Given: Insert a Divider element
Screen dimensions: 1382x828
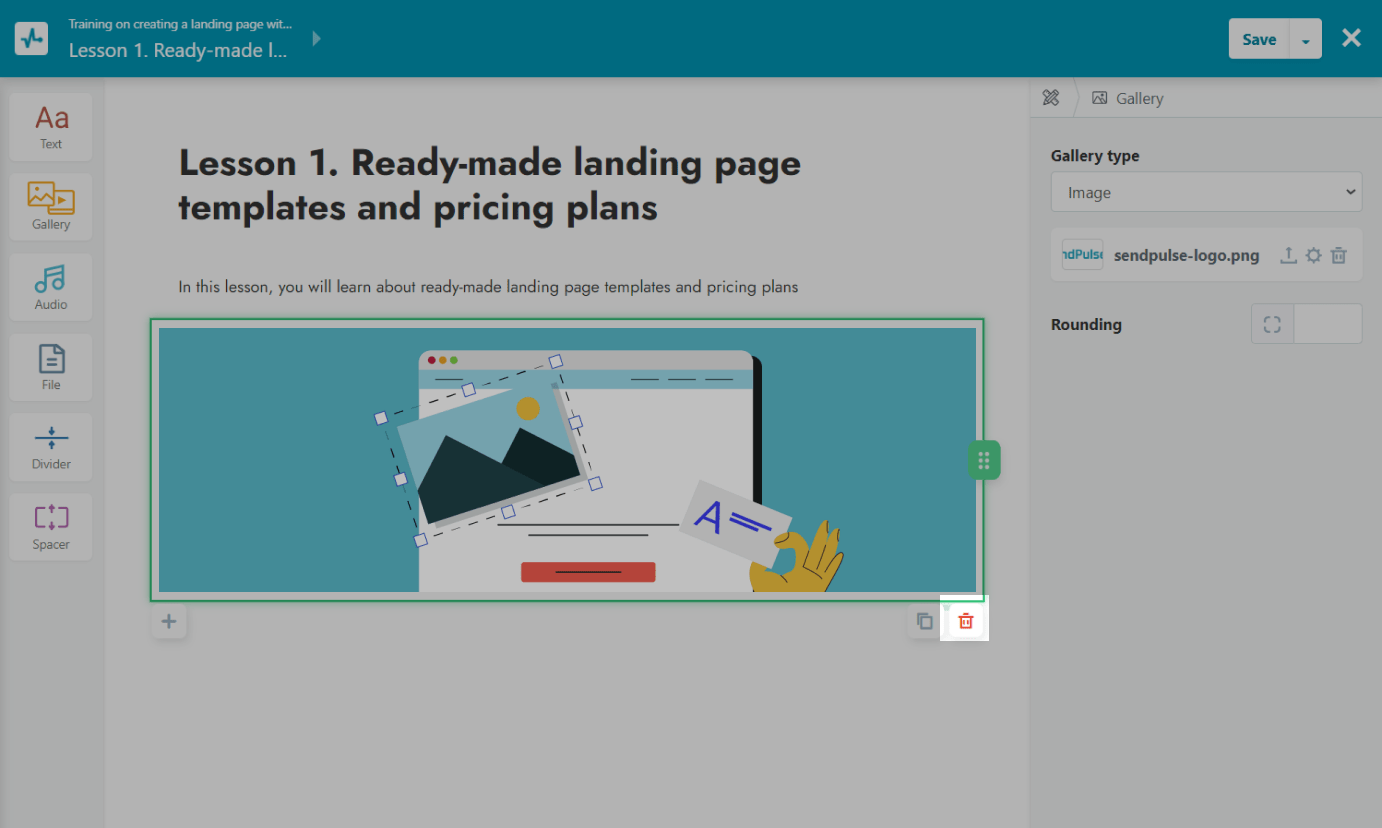Looking at the screenshot, I should click(51, 447).
